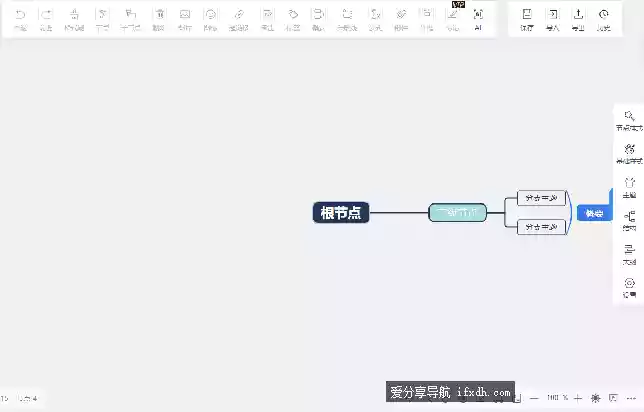This screenshot has width=644, height=412.
Task: Open history with the clock icon
Action: tap(604, 19)
